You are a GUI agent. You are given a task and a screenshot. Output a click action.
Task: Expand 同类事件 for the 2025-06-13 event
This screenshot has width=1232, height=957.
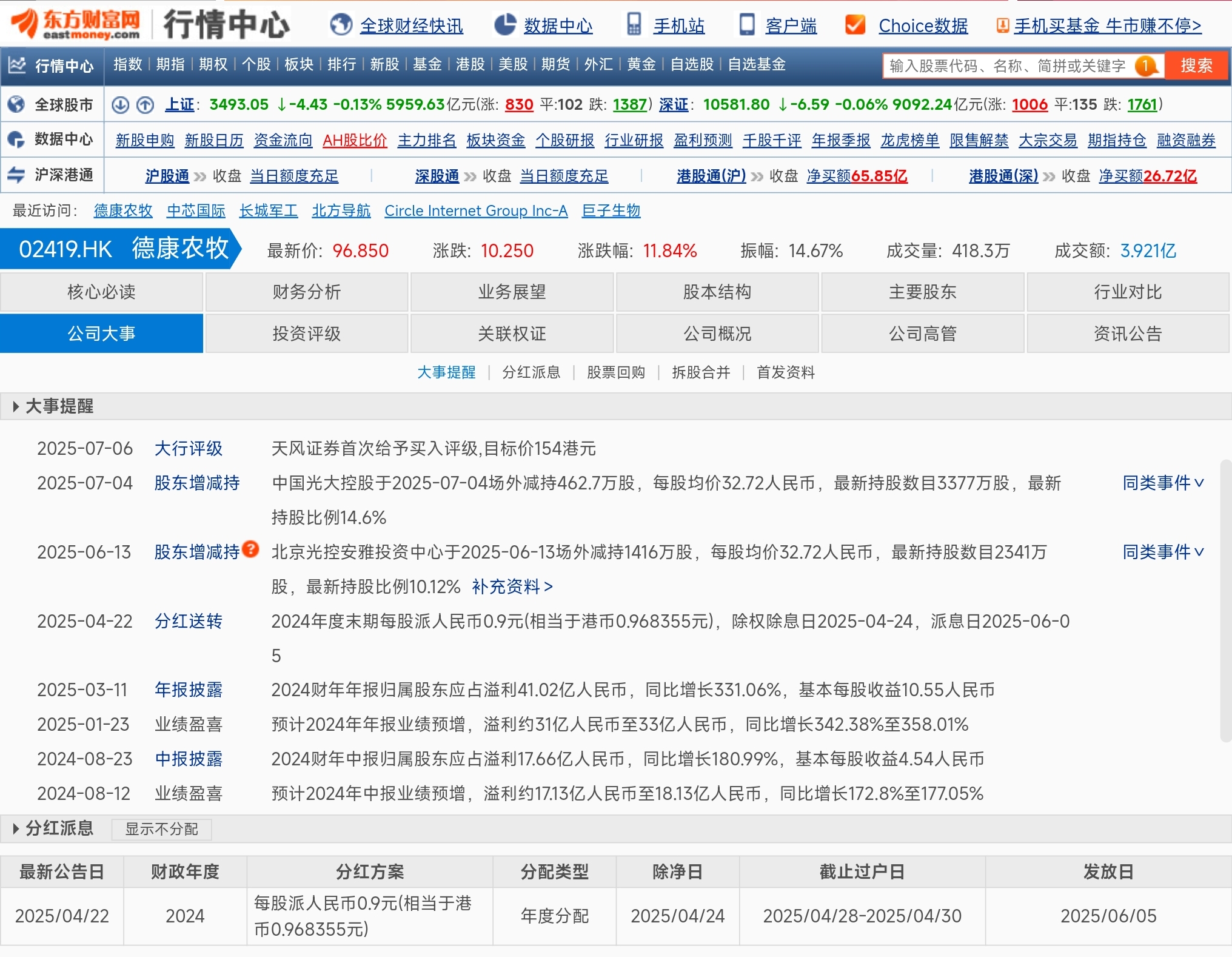click(x=1163, y=552)
